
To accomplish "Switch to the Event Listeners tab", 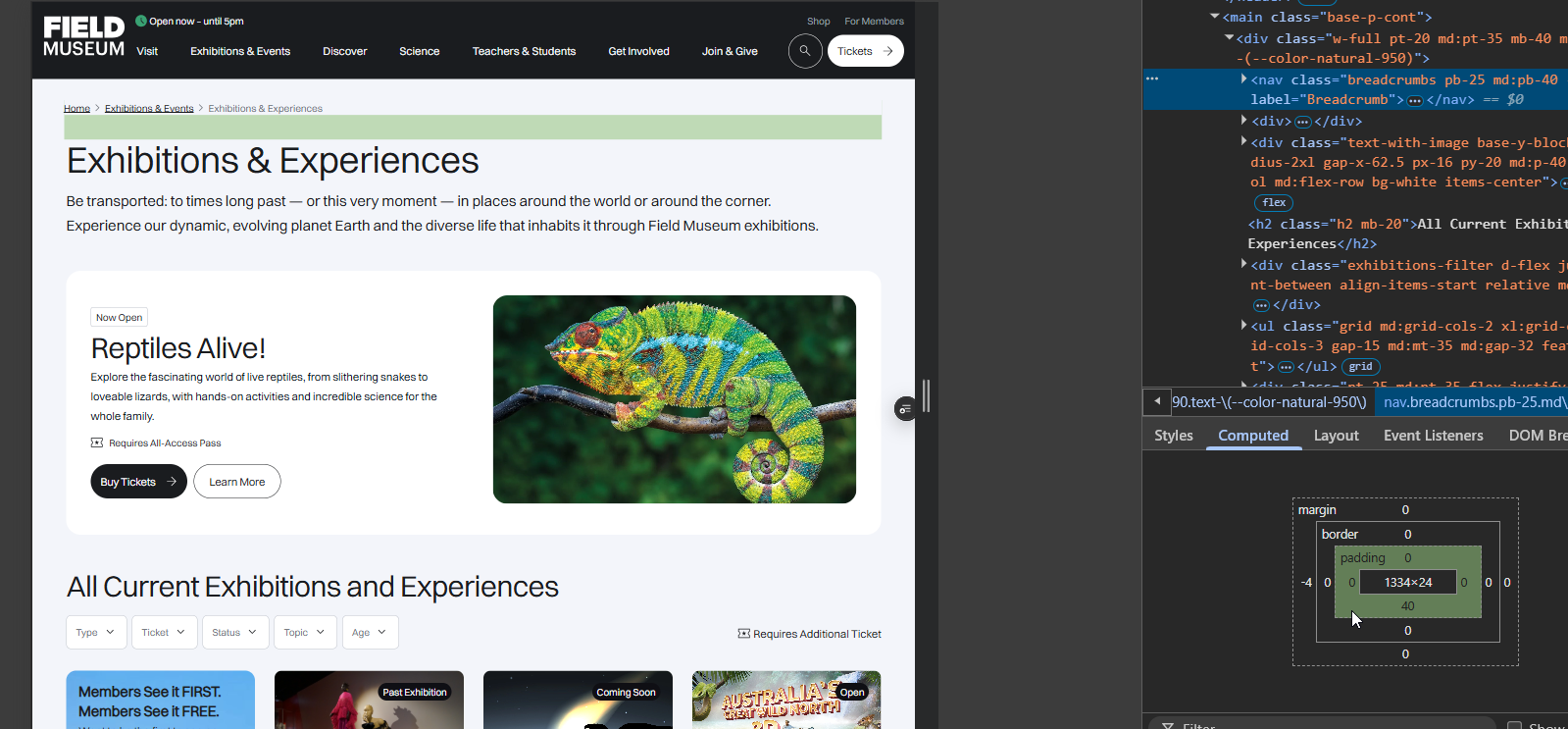I will [x=1434, y=436].
